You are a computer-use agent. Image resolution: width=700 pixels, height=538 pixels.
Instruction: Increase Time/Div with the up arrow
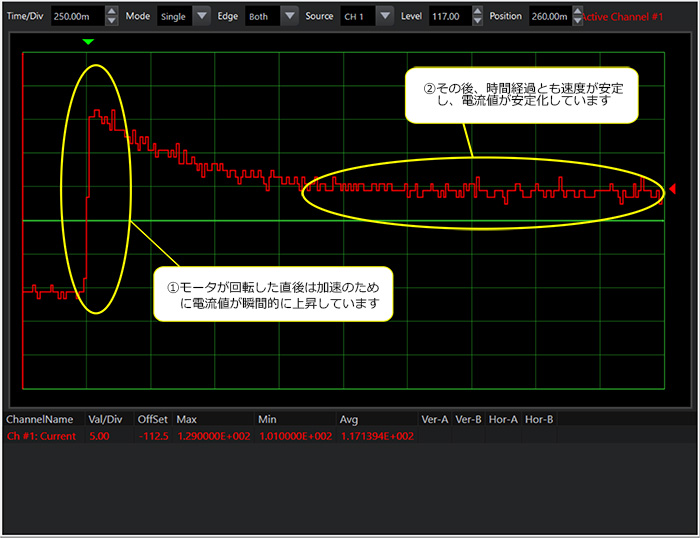(x=112, y=11)
